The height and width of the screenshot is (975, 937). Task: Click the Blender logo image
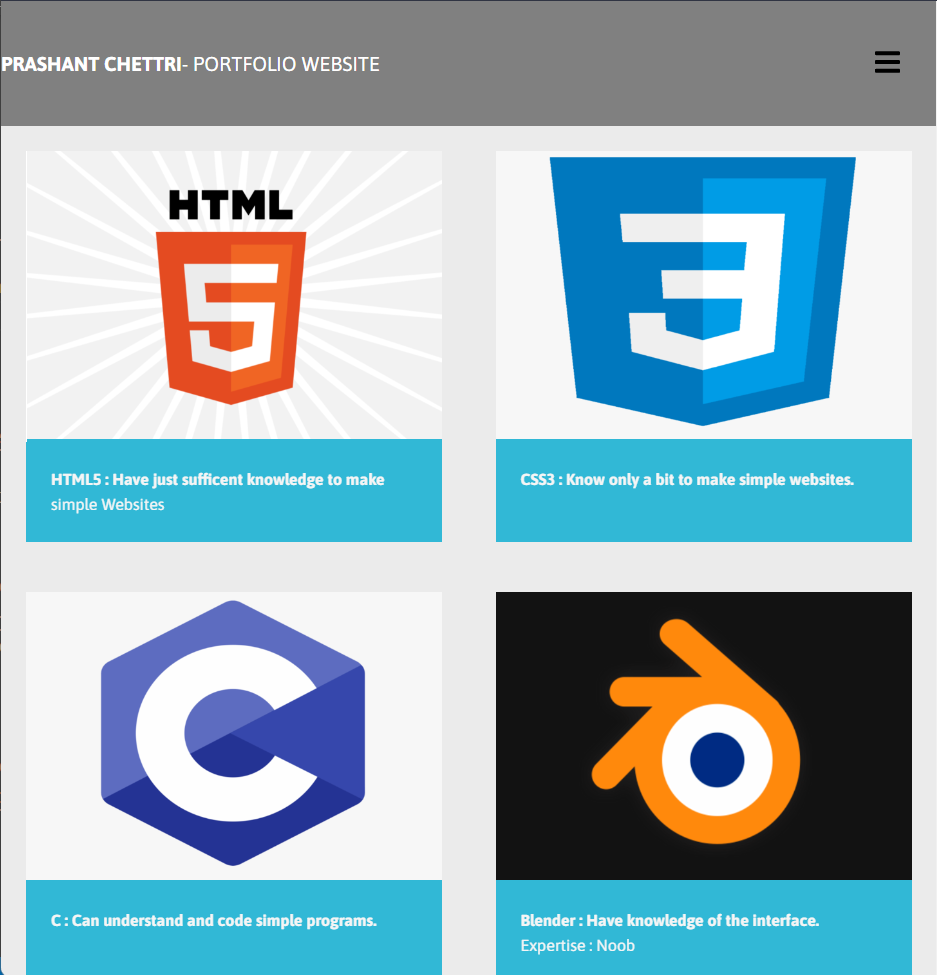703,736
